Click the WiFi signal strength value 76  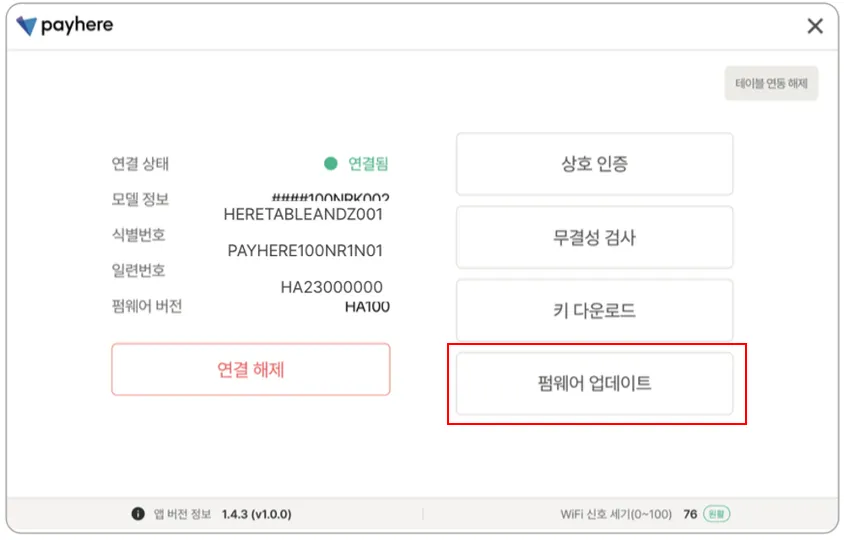[690, 514]
